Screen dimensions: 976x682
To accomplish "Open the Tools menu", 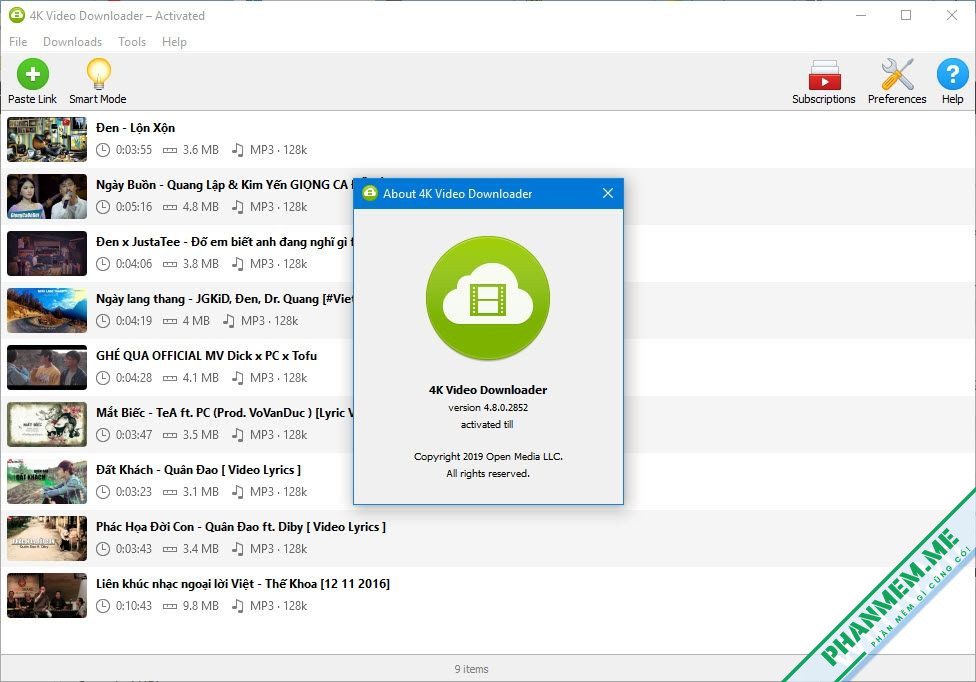I will [132, 42].
